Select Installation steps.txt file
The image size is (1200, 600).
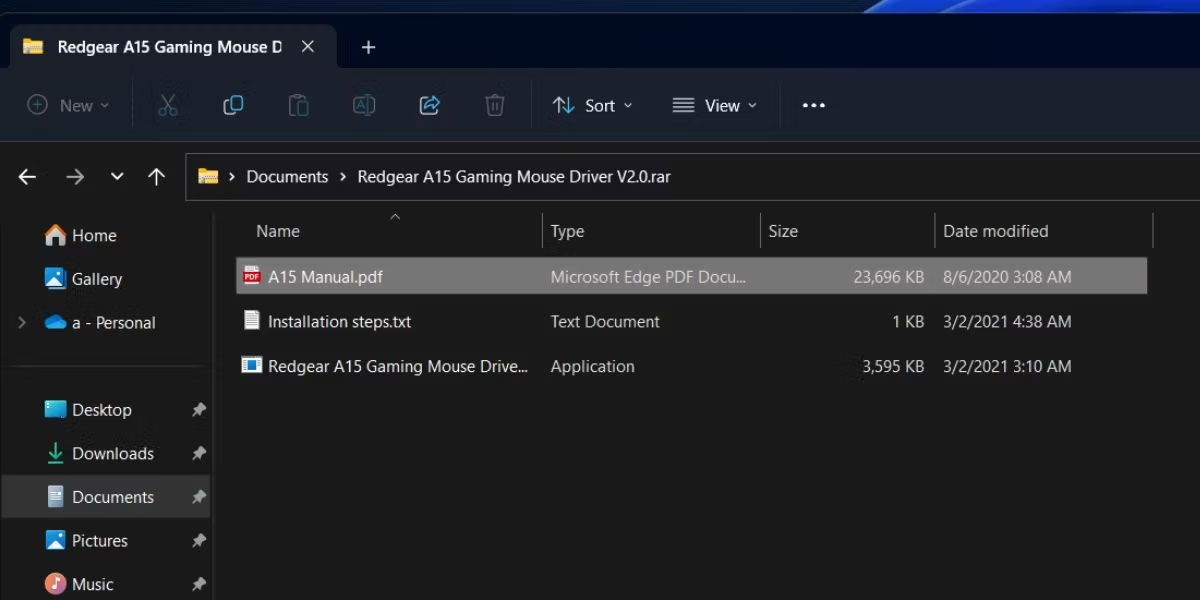(x=691, y=322)
